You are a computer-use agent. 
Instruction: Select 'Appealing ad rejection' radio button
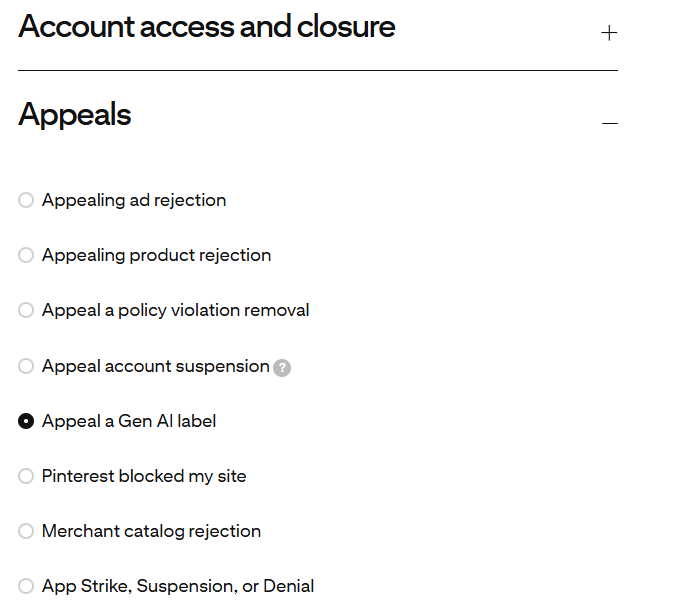(26, 201)
